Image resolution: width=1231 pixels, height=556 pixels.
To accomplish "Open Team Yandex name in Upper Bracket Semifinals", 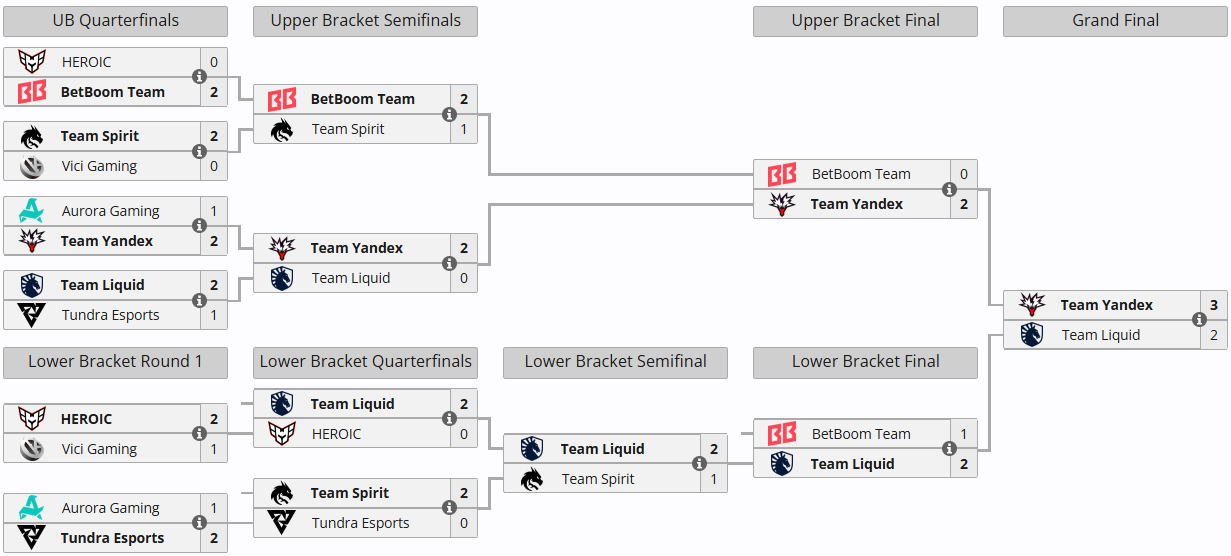I will pyautogui.click(x=356, y=248).
